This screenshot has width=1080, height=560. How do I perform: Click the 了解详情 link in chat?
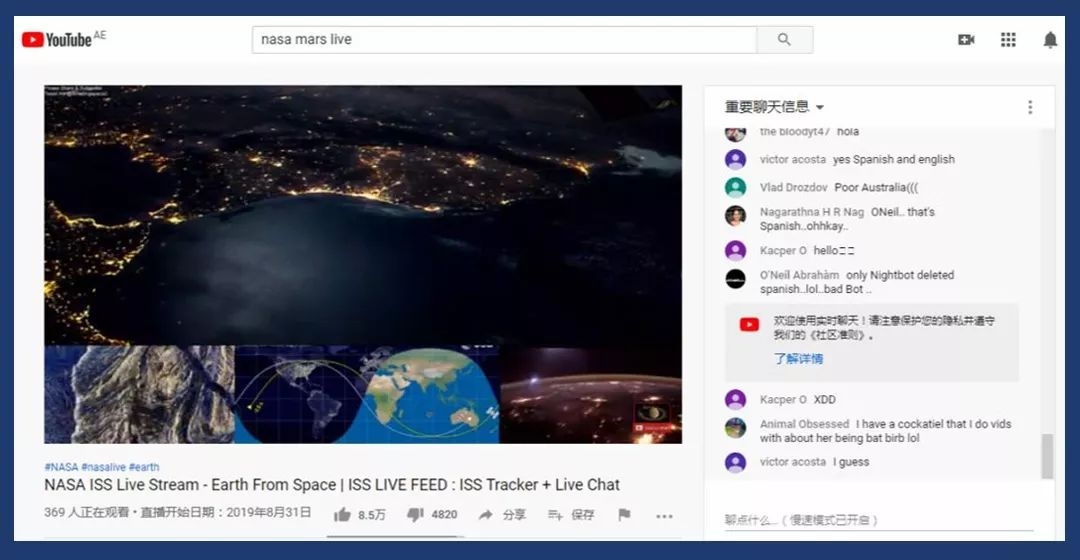[x=798, y=358]
